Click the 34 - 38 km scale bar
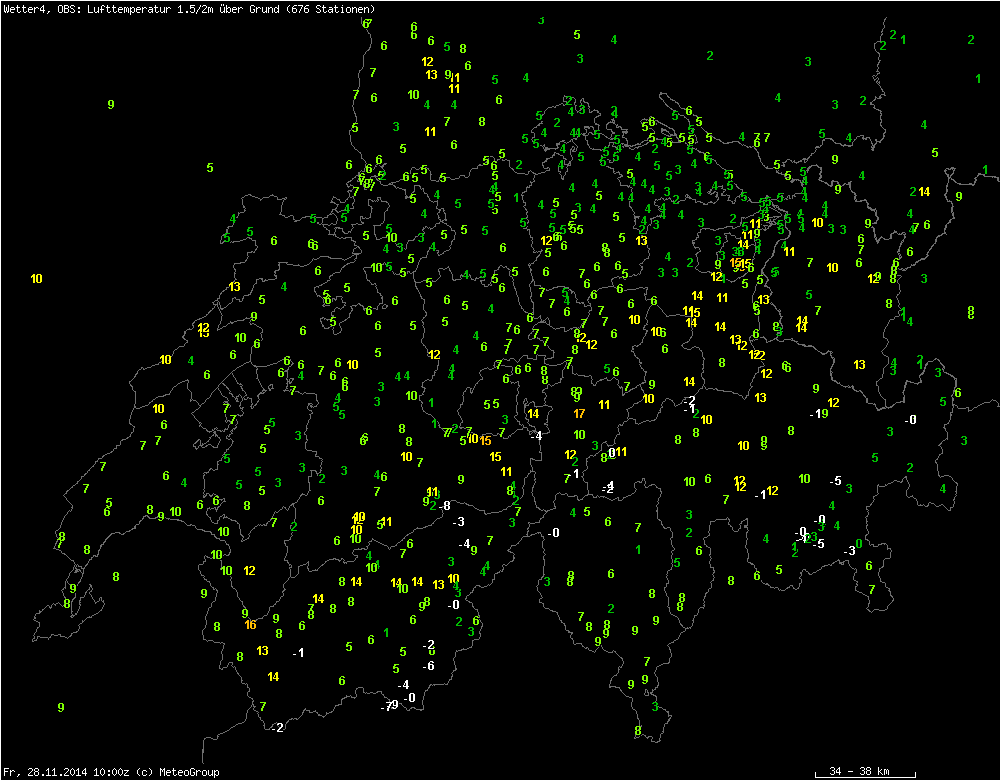 pyautogui.click(x=859, y=772)
